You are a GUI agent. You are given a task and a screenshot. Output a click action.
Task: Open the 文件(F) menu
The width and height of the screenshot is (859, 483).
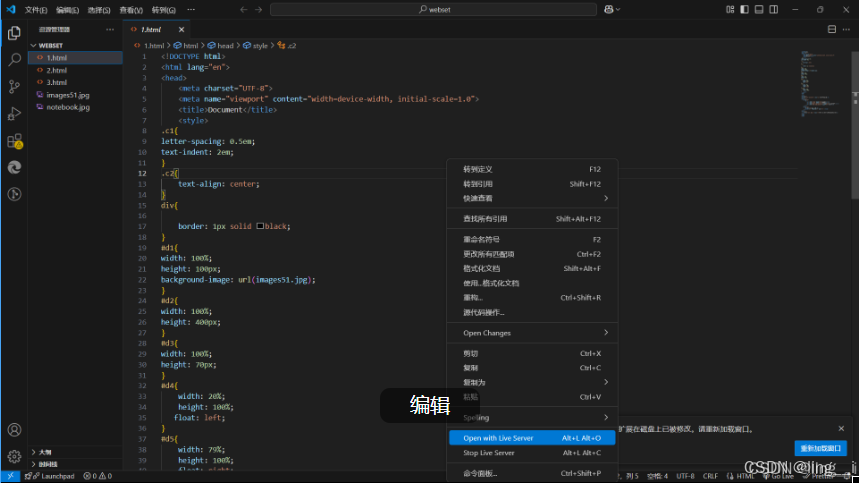pyautogui.click(x=36, y=10)
